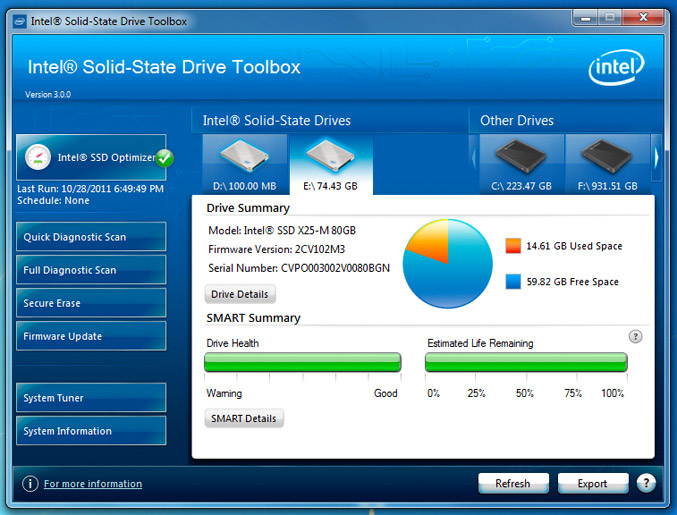677x515 pixels.
Task: Click the Model: Intel SSD X25-M 80GB text
Action: point(282,230)
